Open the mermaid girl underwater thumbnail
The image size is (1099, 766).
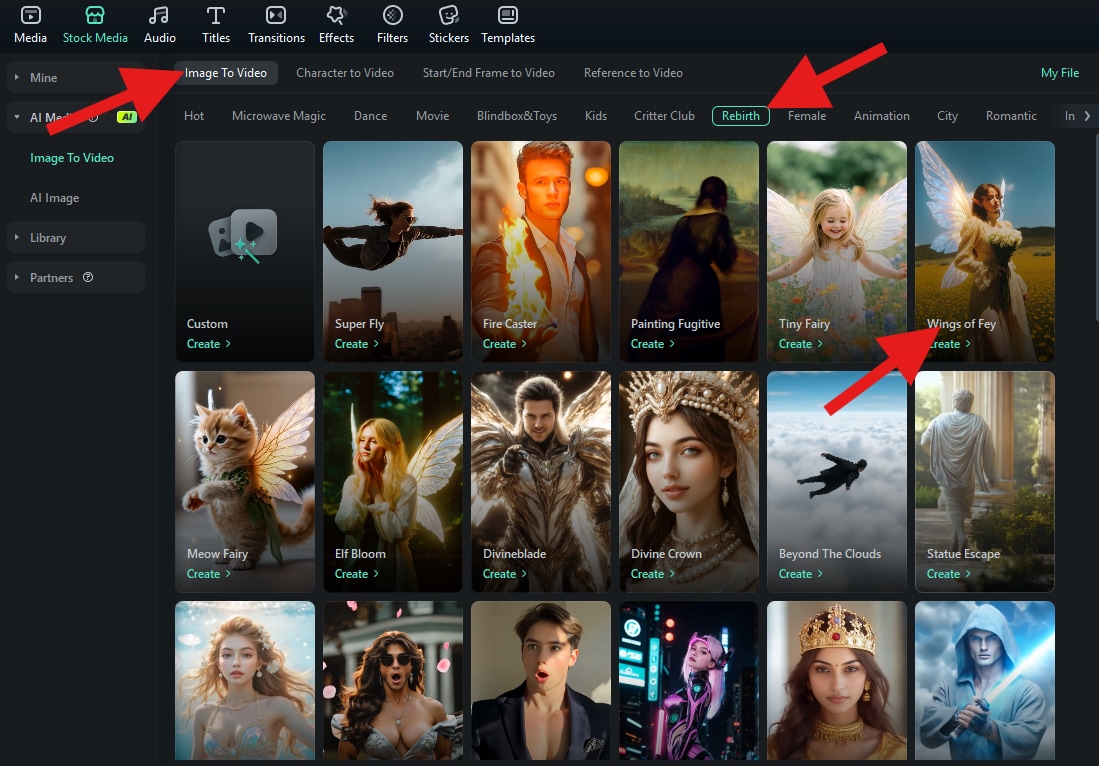pos(245,680)
